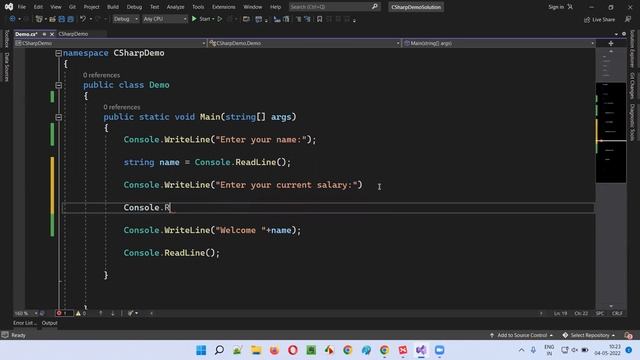
Task: Click Add to Source Control button
Action: tap(522, 335)
